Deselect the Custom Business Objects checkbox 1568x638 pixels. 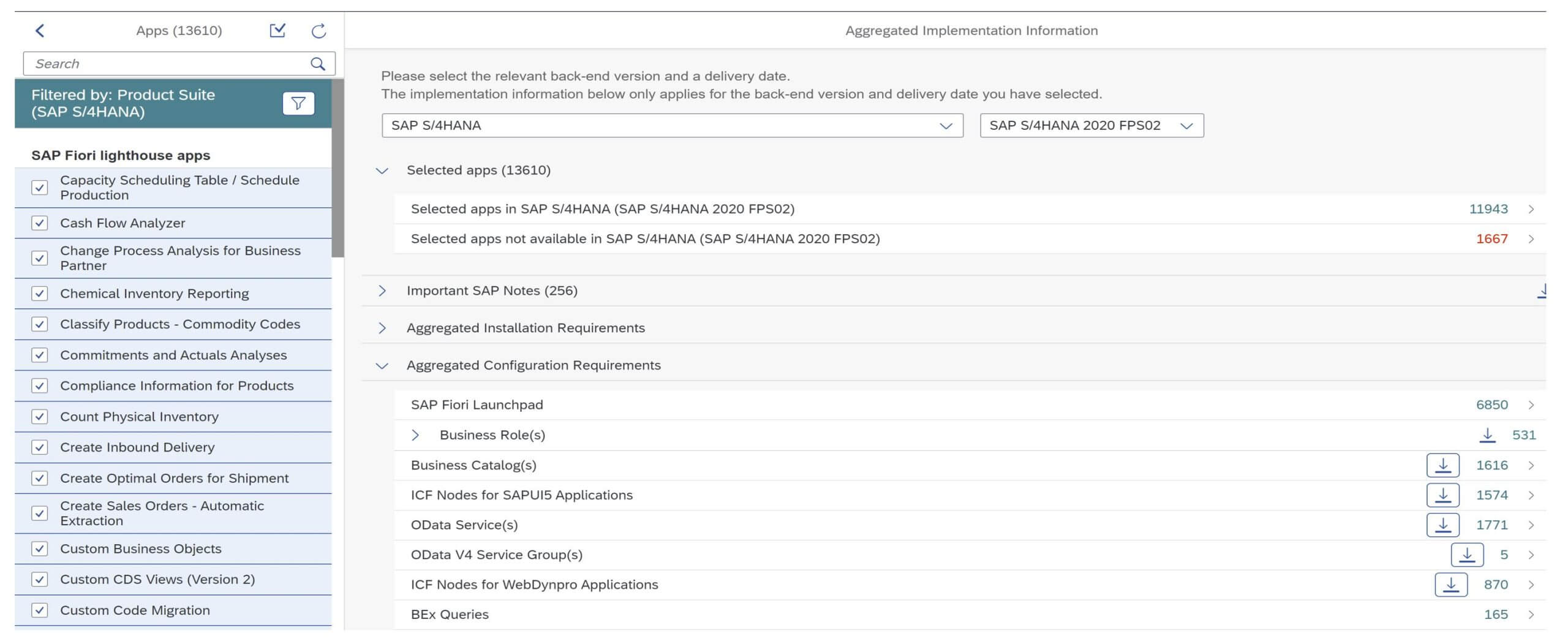point(40,549)
